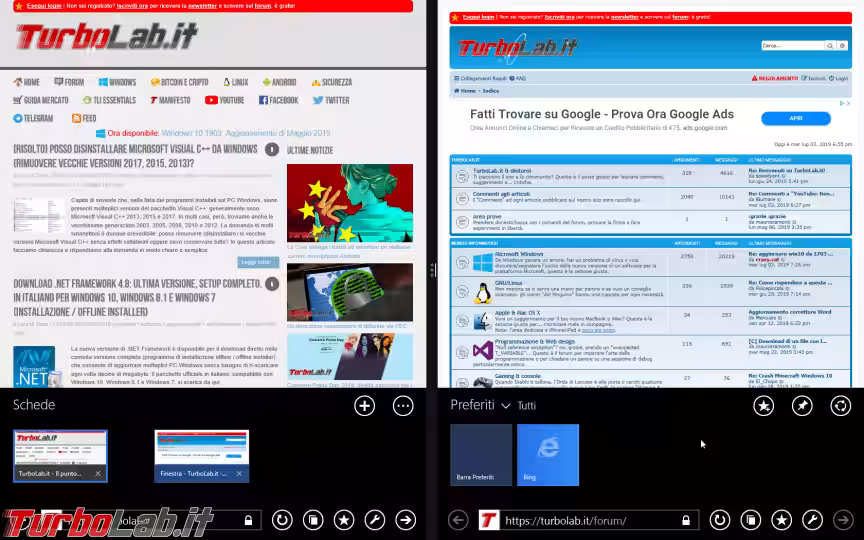Image resolution: width=864 pixels, height=540 pixels.
Task: Open the 'Barra Preferiti' favorites tile
Action: pos(481,455)
